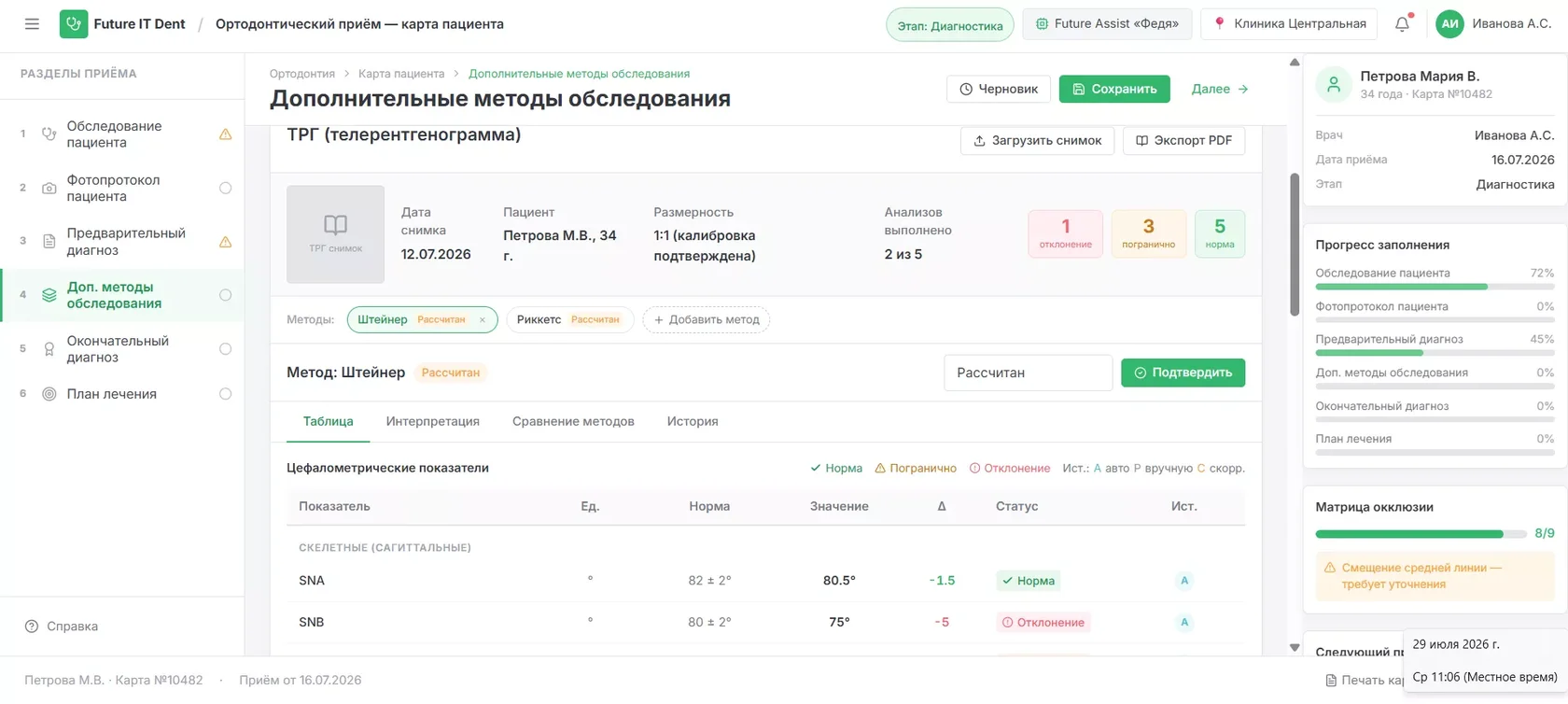Click the help icon near Справка

pos(32,627)
